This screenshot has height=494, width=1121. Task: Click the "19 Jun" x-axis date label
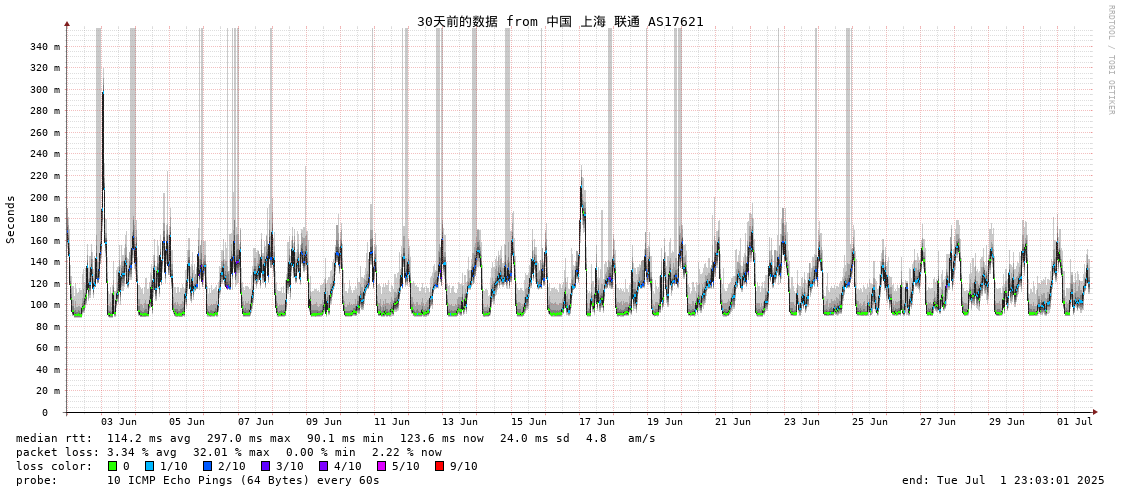[x=665, y=422]
